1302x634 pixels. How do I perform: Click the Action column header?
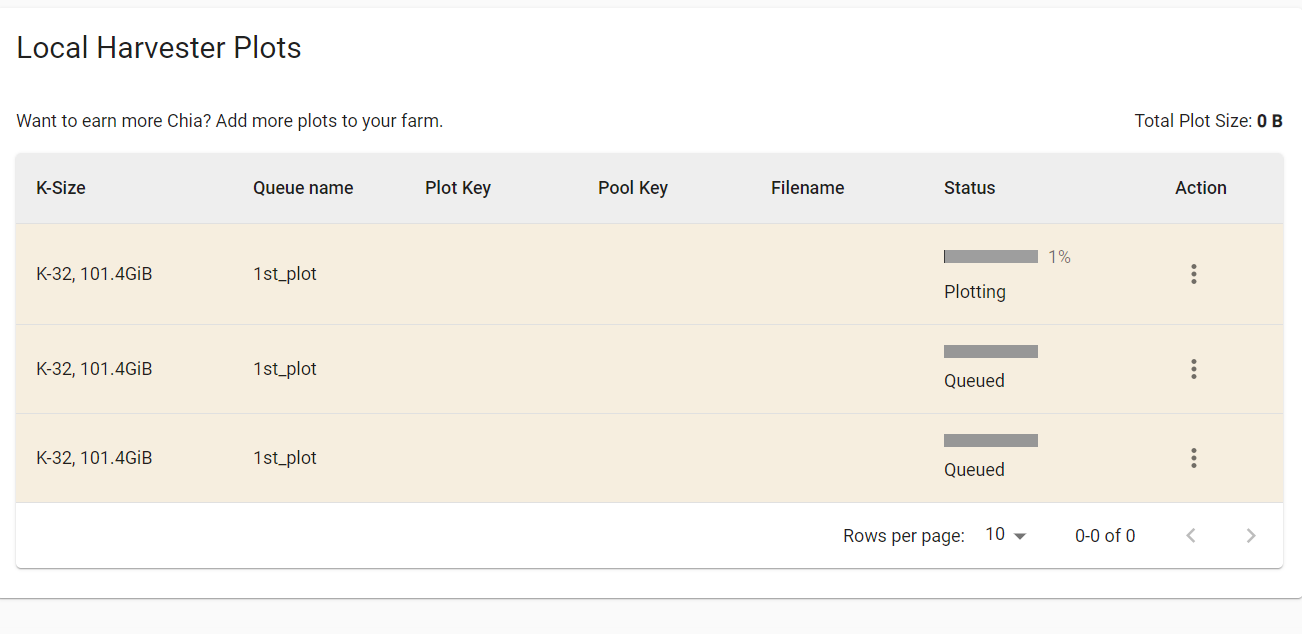click(1201, 188)
